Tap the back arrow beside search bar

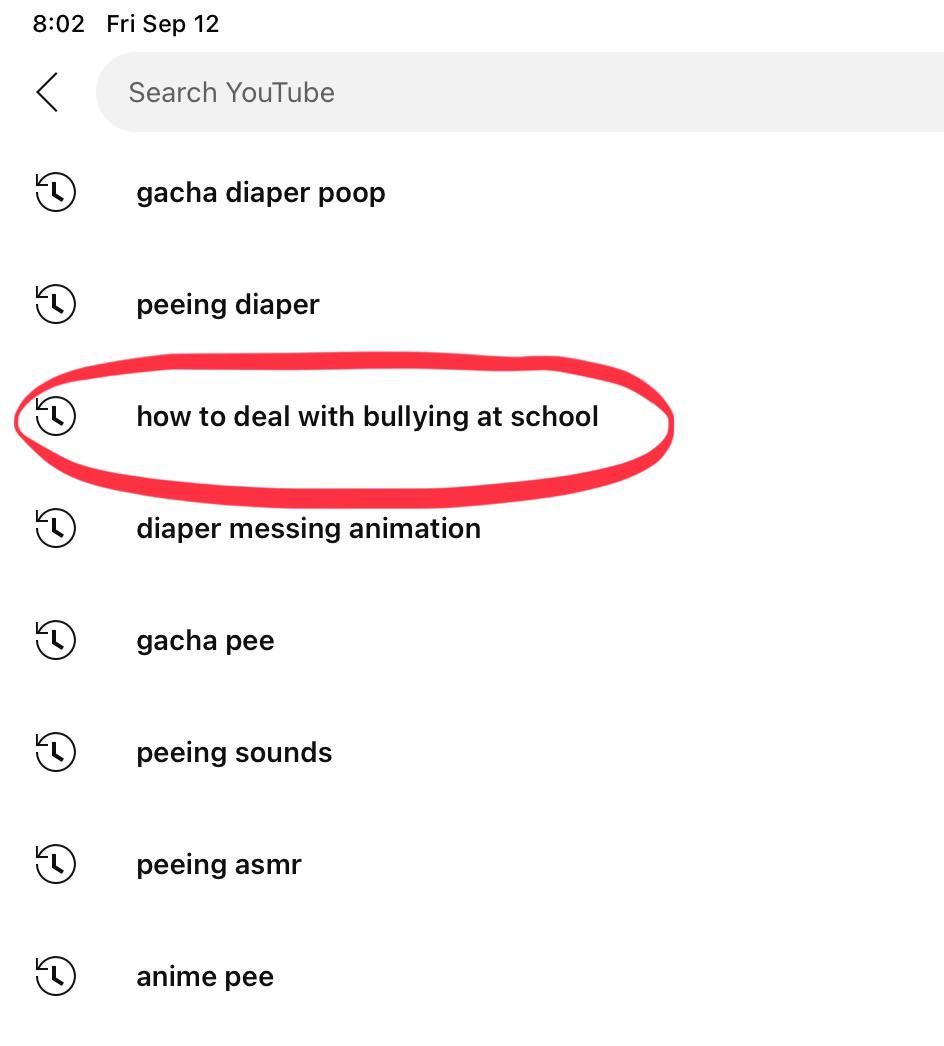(47, 92)
